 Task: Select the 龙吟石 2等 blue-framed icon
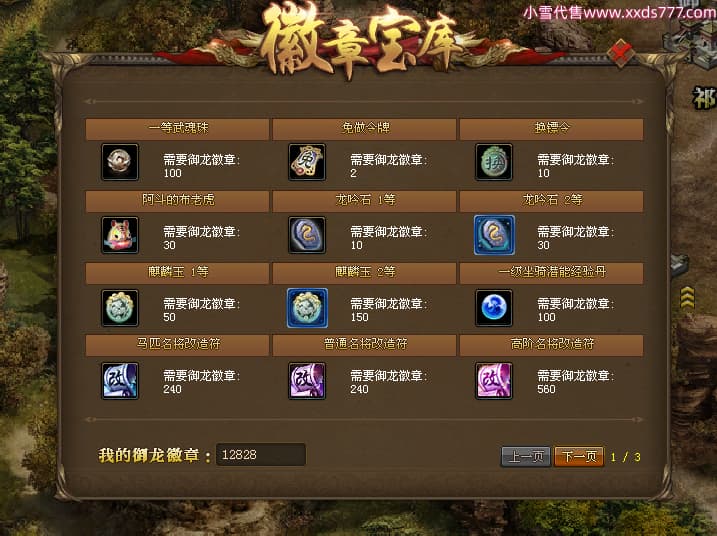click(494, 235)
